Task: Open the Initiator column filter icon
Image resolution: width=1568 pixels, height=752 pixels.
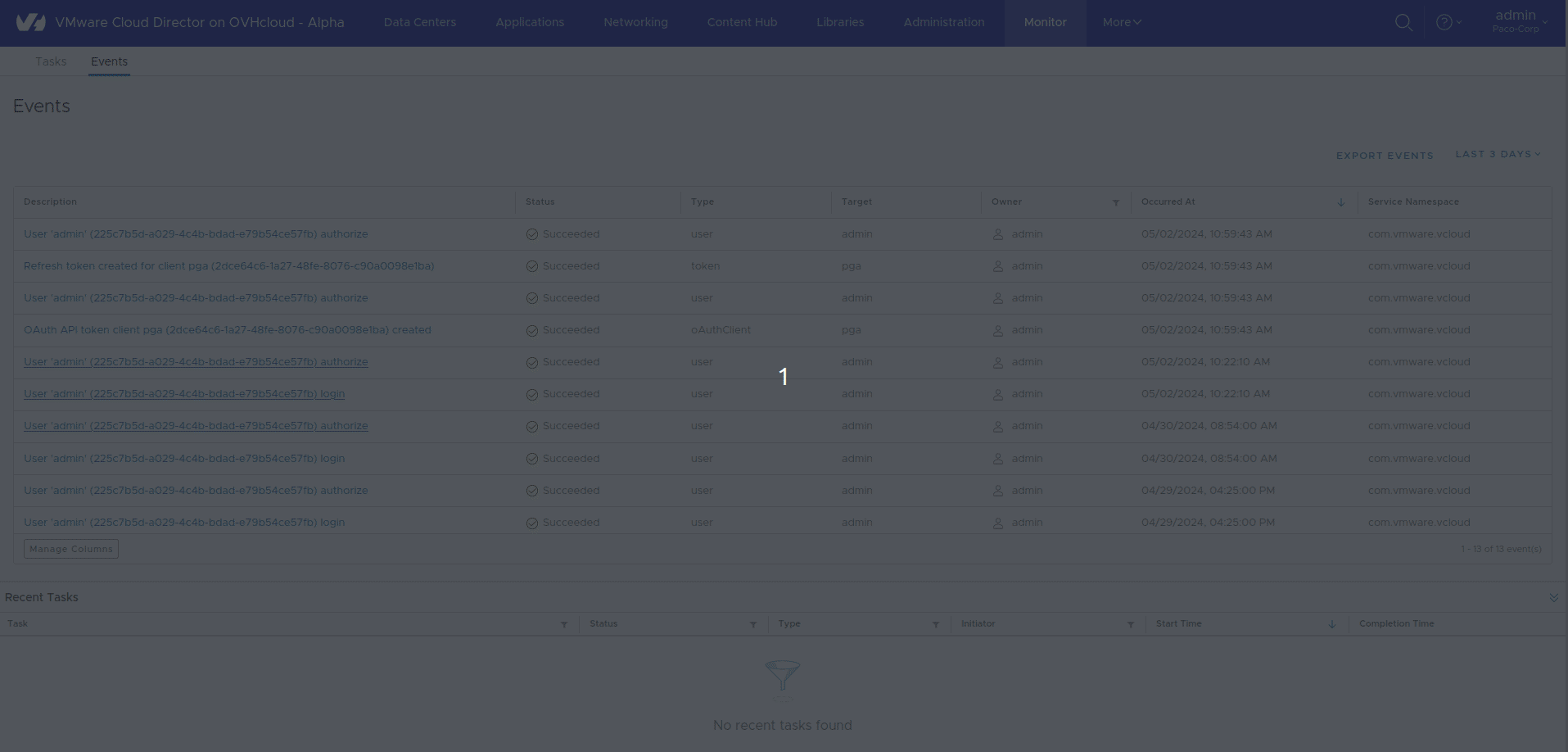Action: coord(1131,624)
